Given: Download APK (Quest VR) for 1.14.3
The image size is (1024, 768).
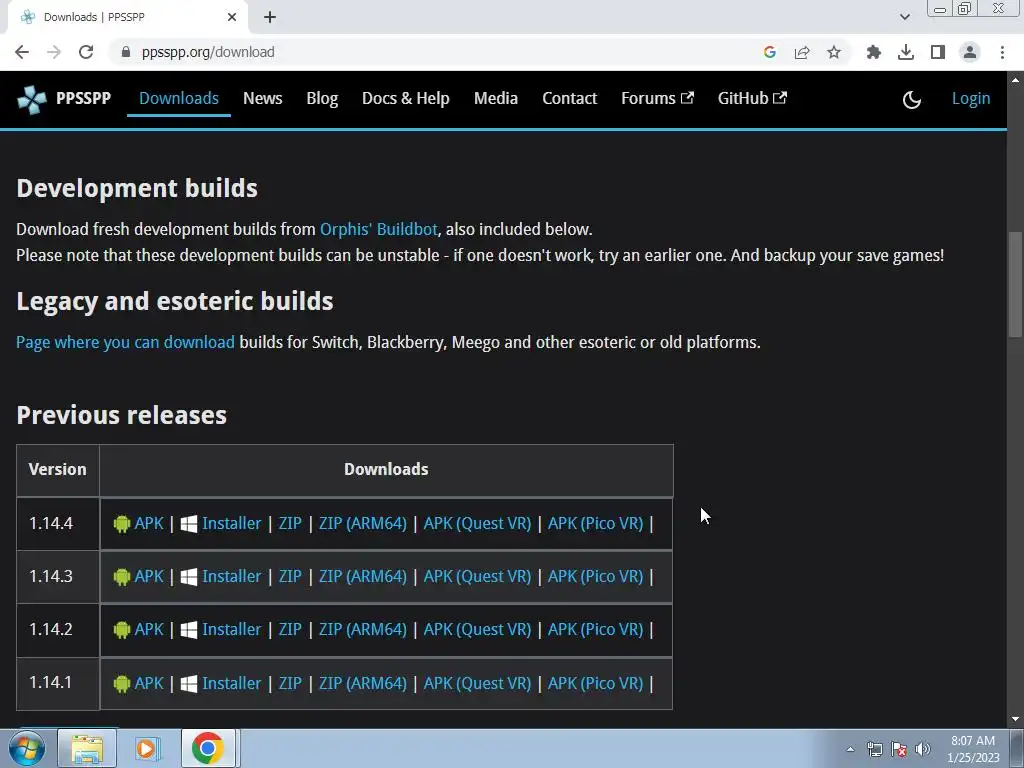Looking at the screenshot, I should coord(477,576).
